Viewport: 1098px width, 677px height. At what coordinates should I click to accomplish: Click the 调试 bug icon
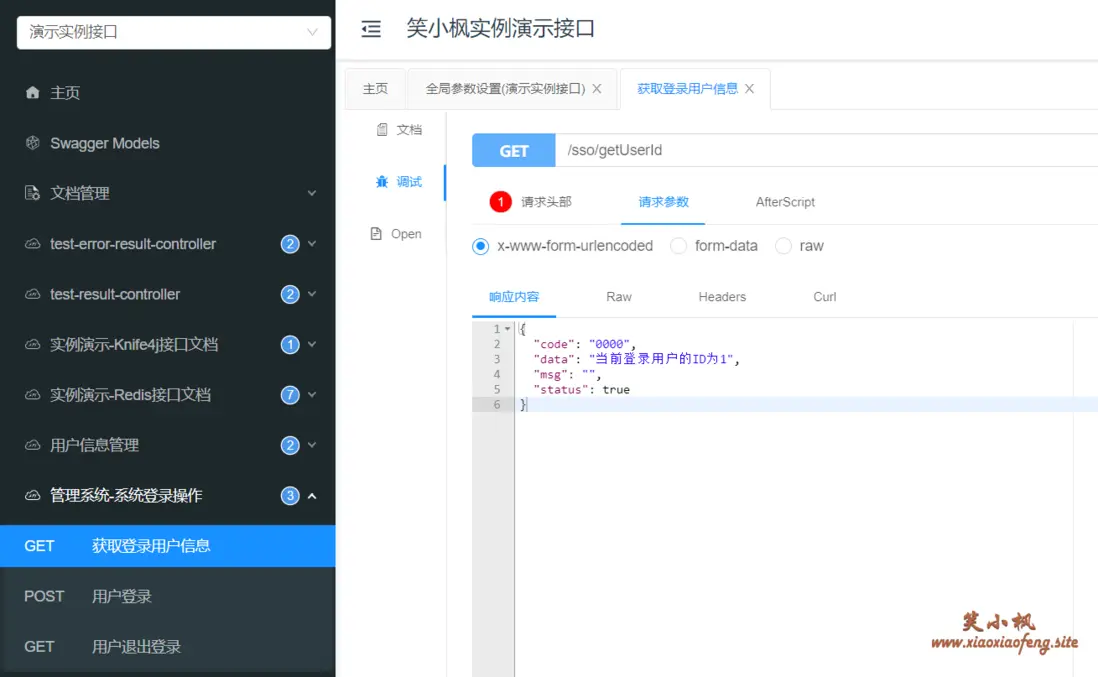(x=382, y=182)
